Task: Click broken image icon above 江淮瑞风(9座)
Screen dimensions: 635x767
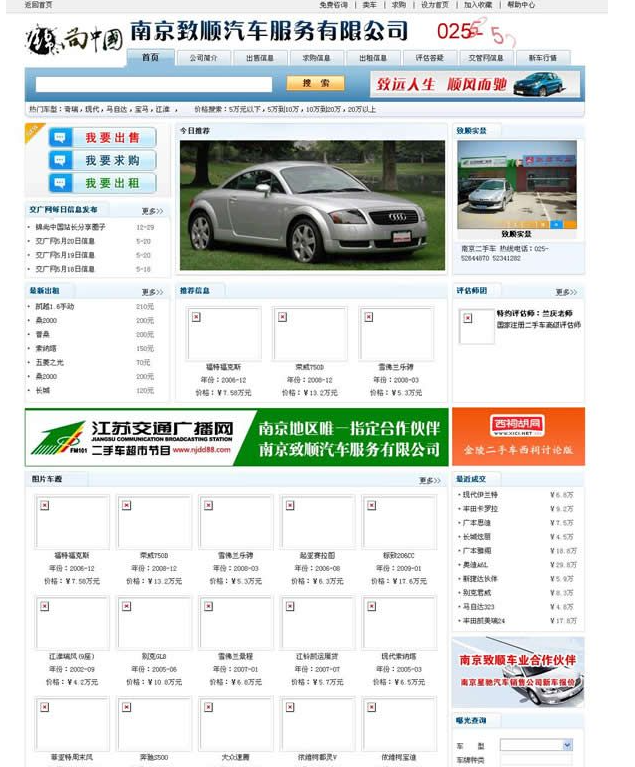Action: coord(45,606)
